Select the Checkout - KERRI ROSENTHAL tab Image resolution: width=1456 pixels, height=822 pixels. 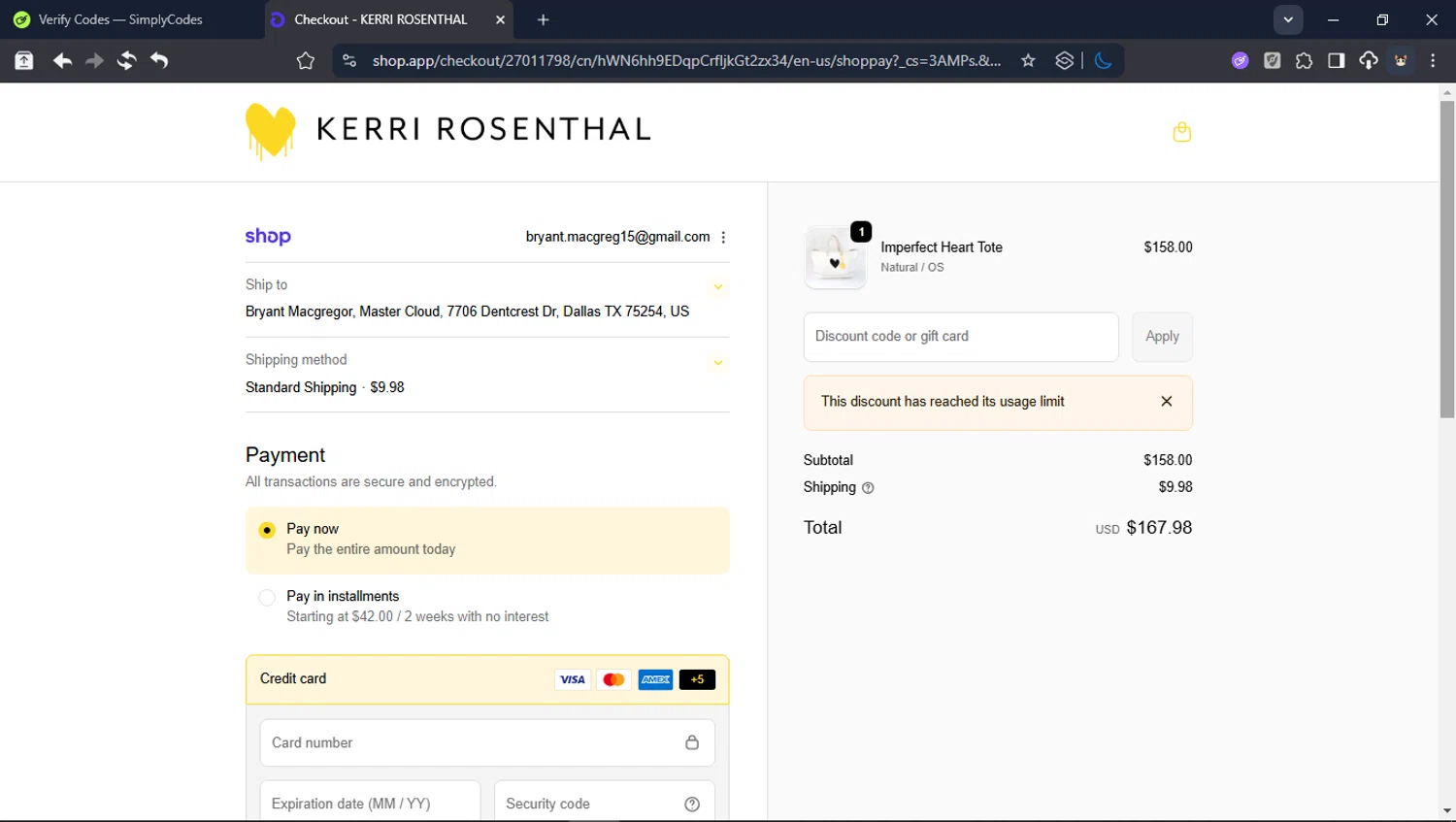381,19
